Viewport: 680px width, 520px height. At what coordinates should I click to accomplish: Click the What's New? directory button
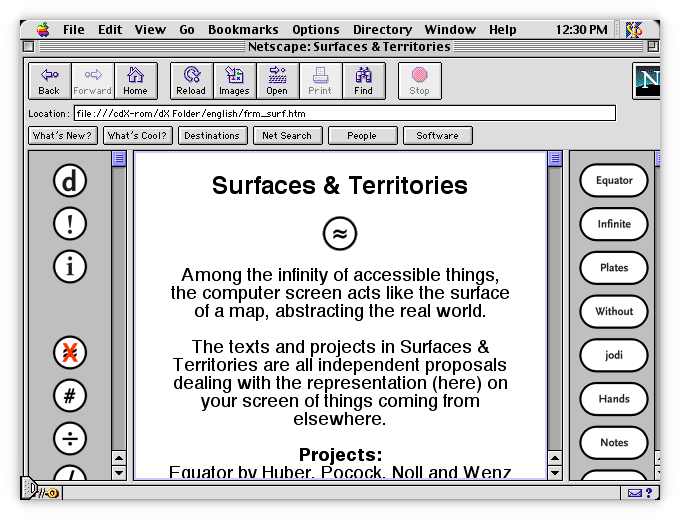point(63,136)
